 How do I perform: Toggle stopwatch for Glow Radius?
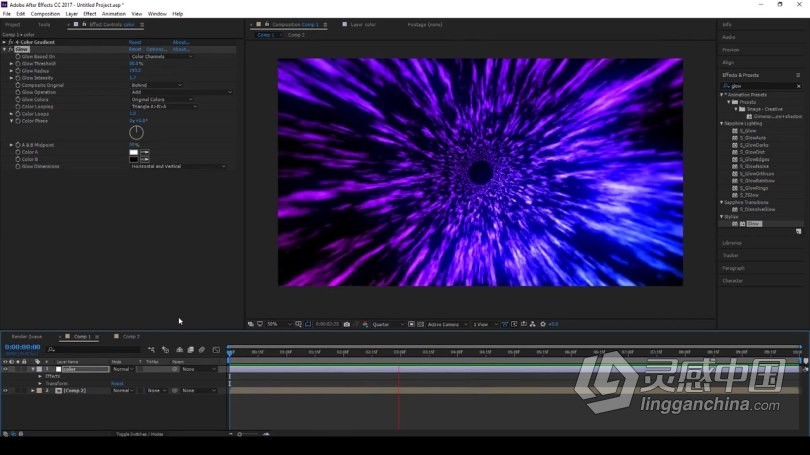click(18, 71)
